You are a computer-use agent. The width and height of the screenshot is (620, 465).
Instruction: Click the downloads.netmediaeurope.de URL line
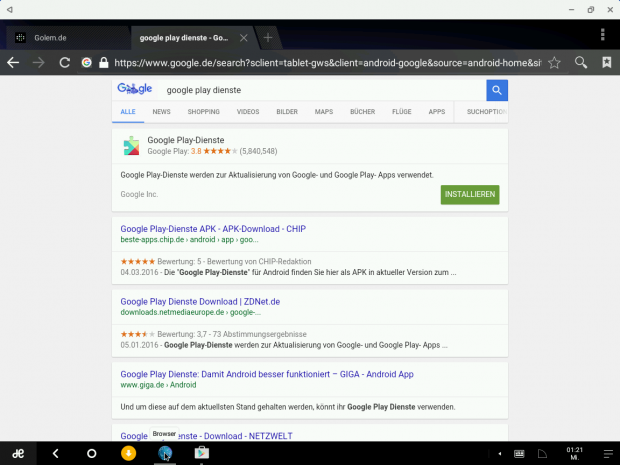191,312
